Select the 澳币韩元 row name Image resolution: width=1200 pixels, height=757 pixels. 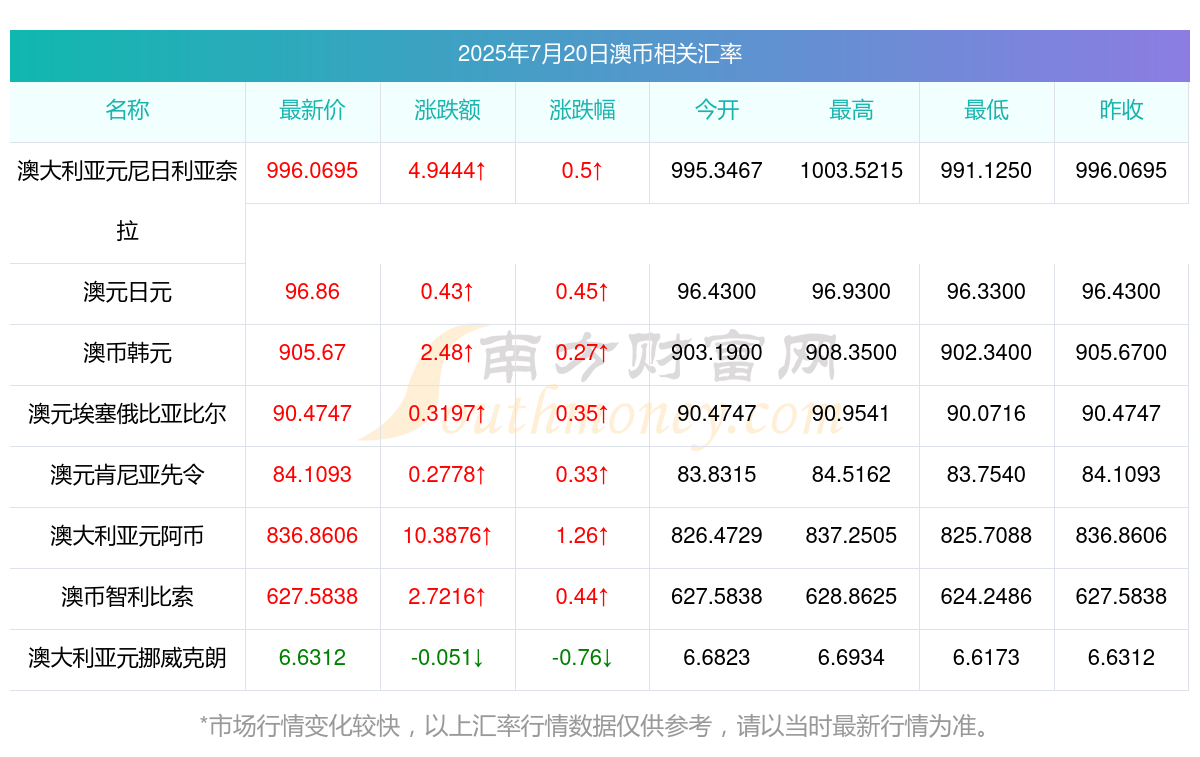tap(128, 353)
